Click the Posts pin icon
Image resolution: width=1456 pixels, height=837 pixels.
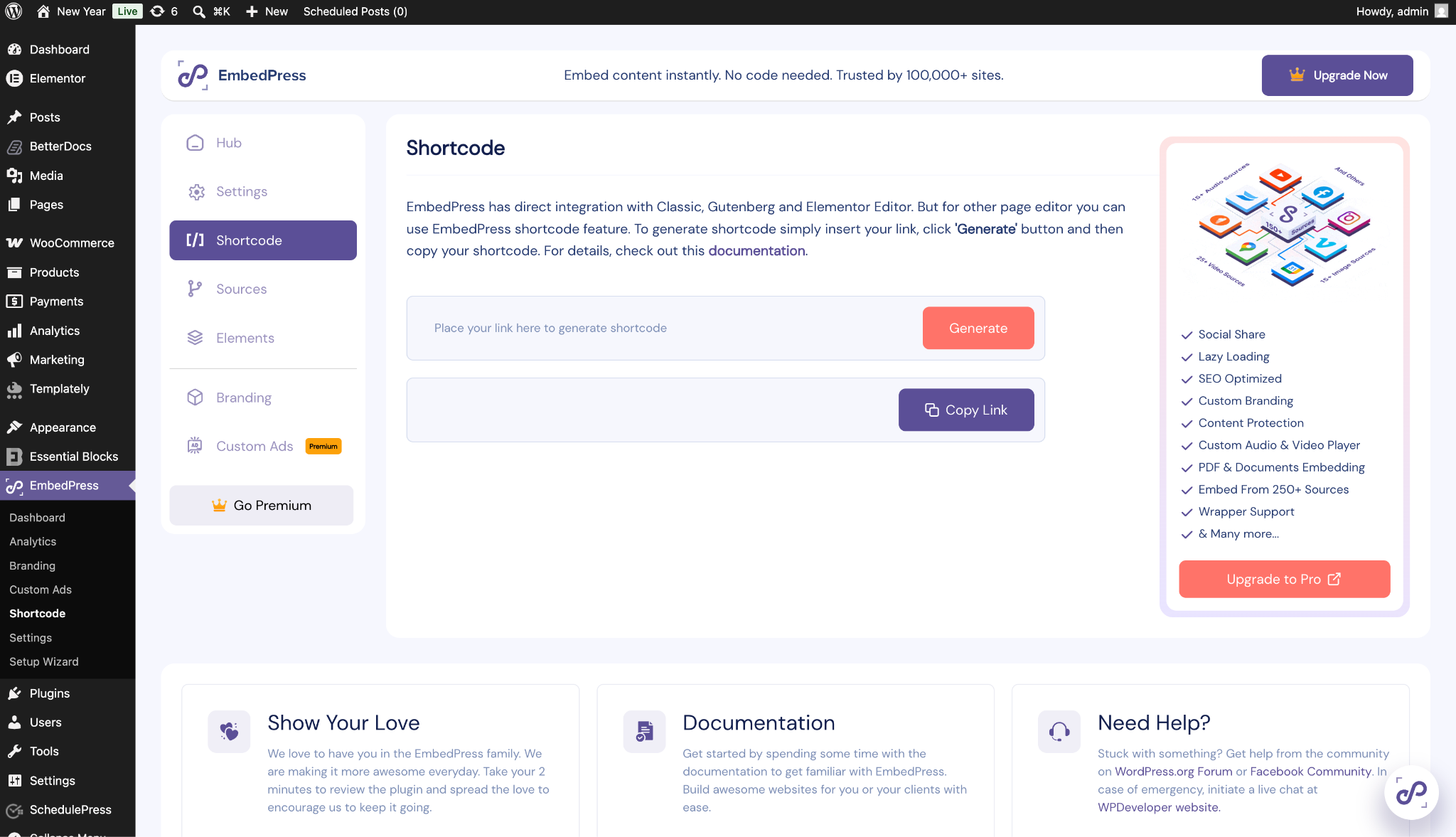pos(14,117)
